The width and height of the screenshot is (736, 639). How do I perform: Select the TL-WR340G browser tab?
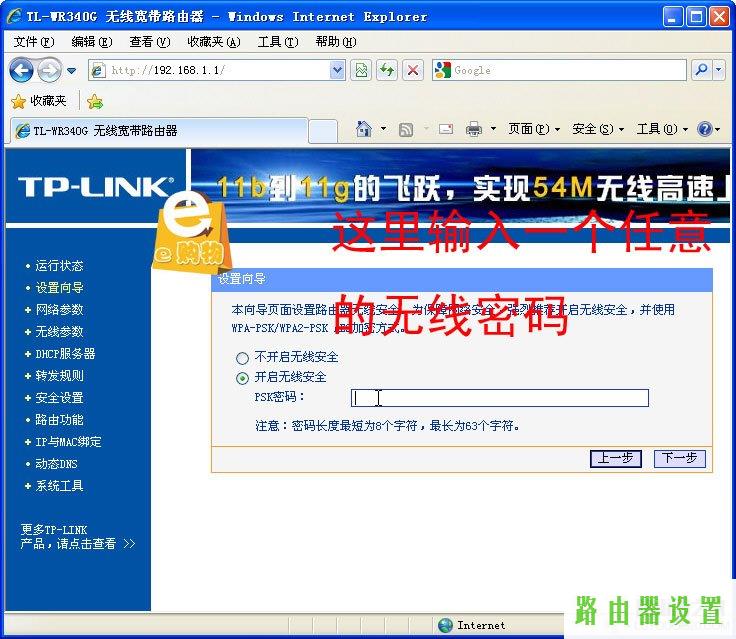point(159,131)
